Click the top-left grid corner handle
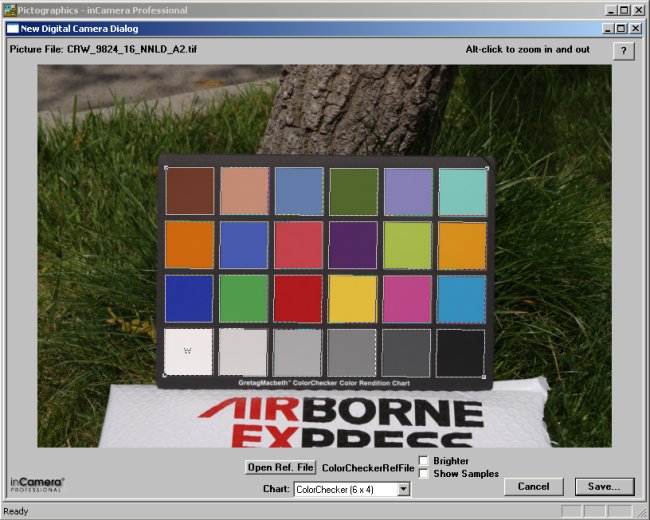The width and height of the screenshot is (650, 520). coord(166,168)
